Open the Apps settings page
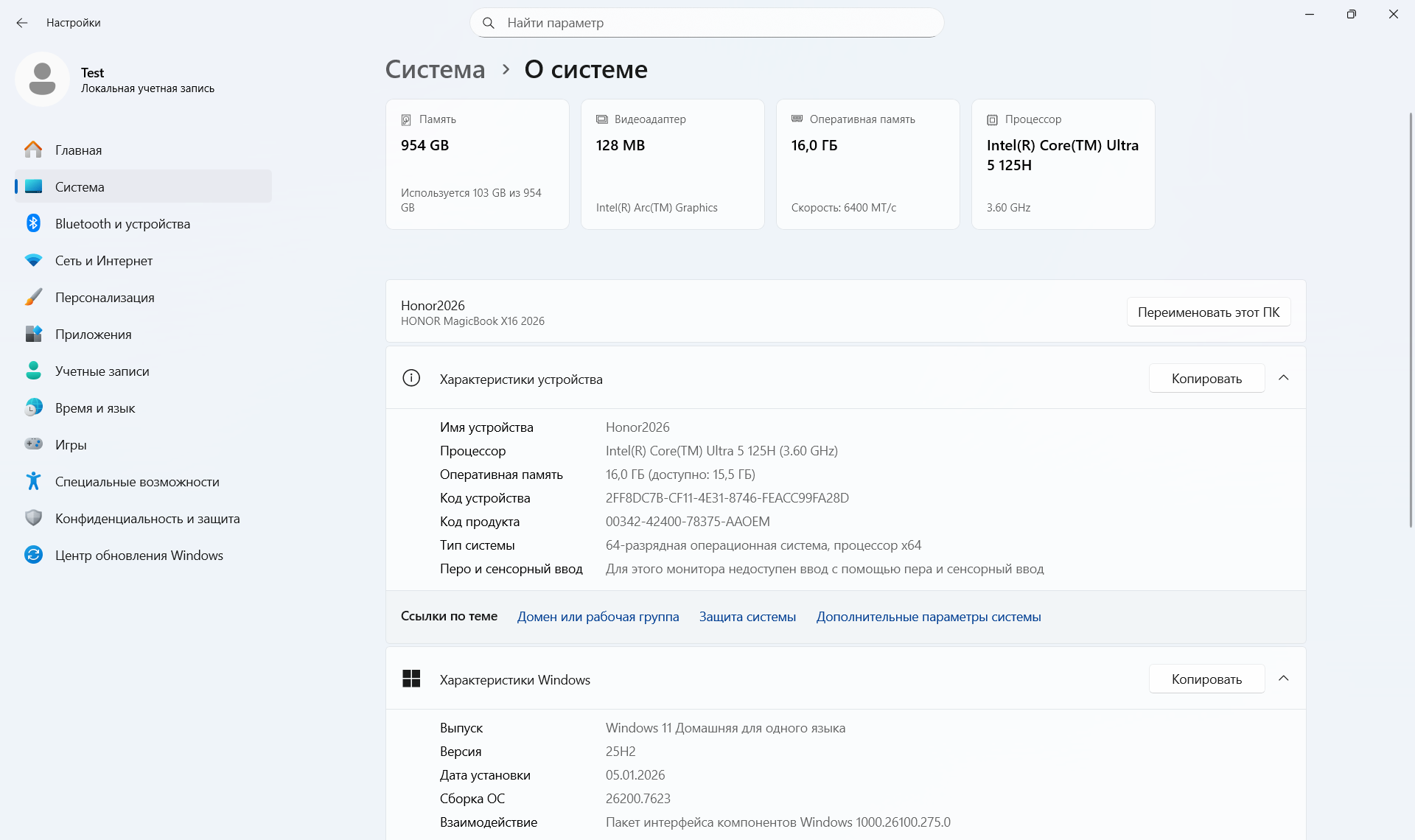 pyautogui.click(x=93, y=335)
